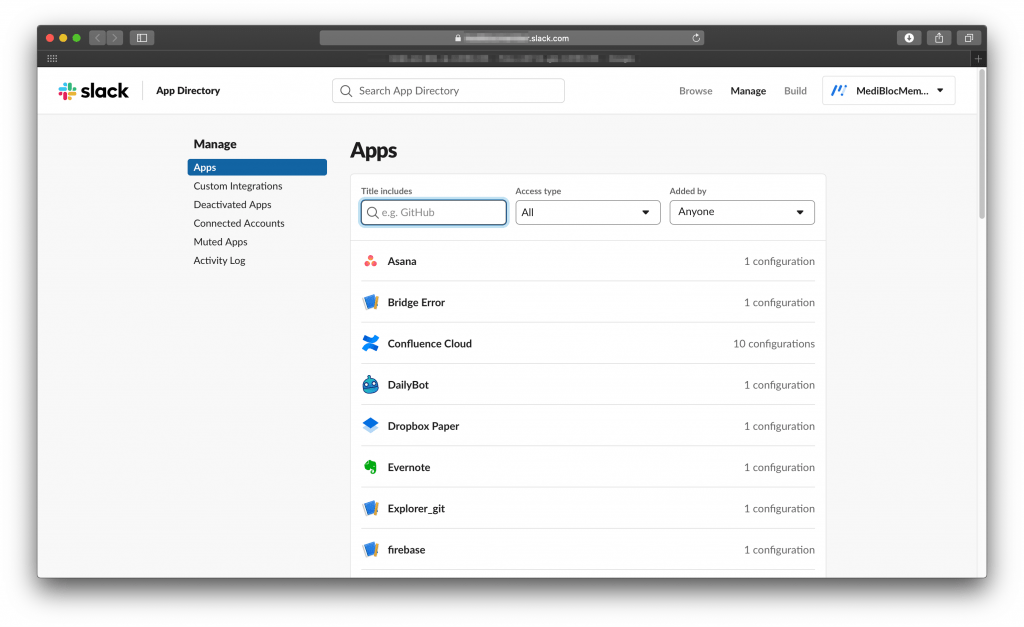Select the DailyBot robot icon
Viewport: 1024px width, 627px height.
(x=370, y=385)
